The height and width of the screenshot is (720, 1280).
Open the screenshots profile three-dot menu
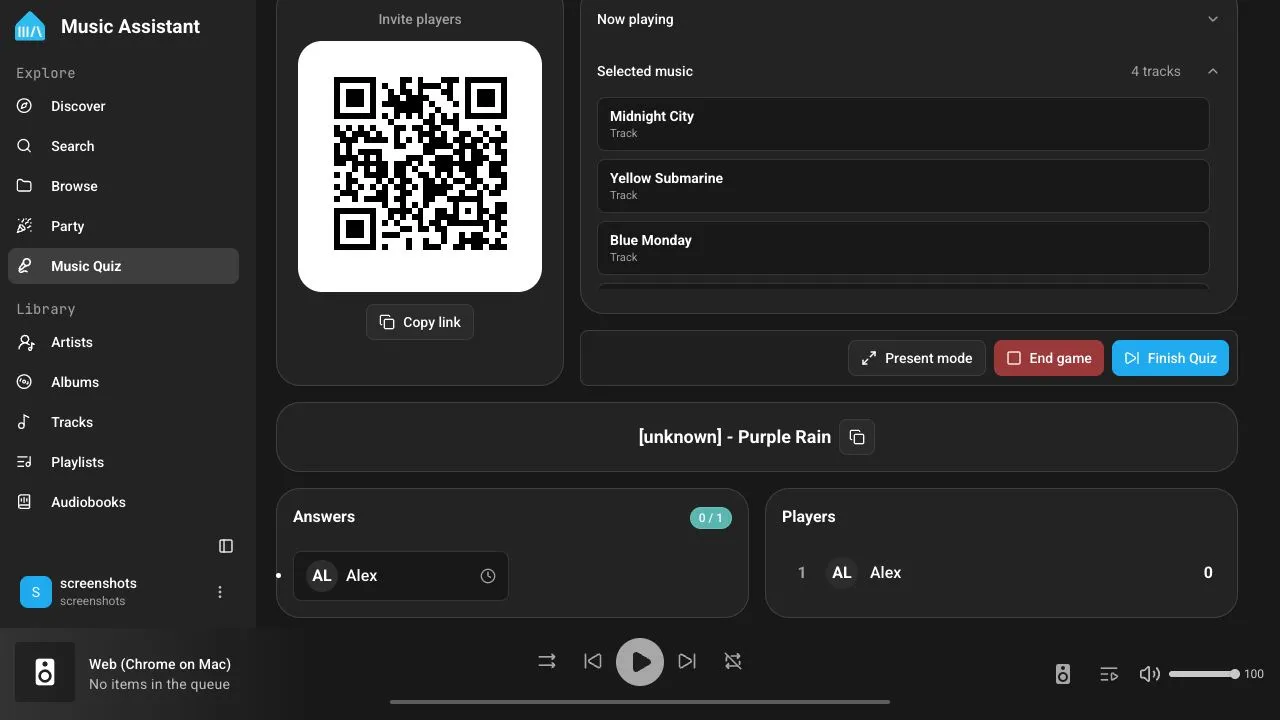point(220,592)
